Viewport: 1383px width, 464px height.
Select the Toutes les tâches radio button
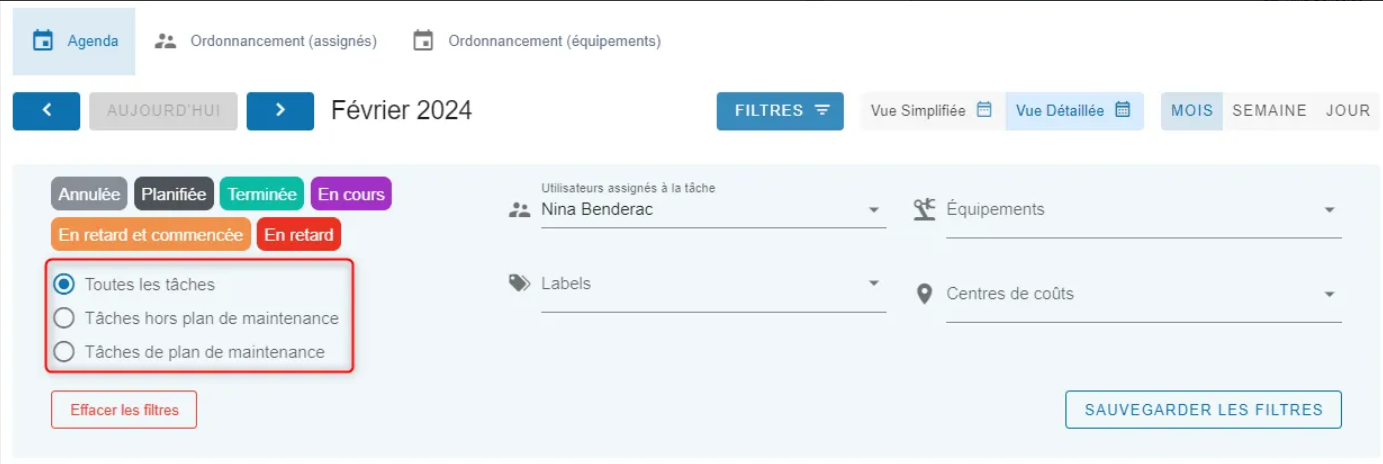coord(64,284)
